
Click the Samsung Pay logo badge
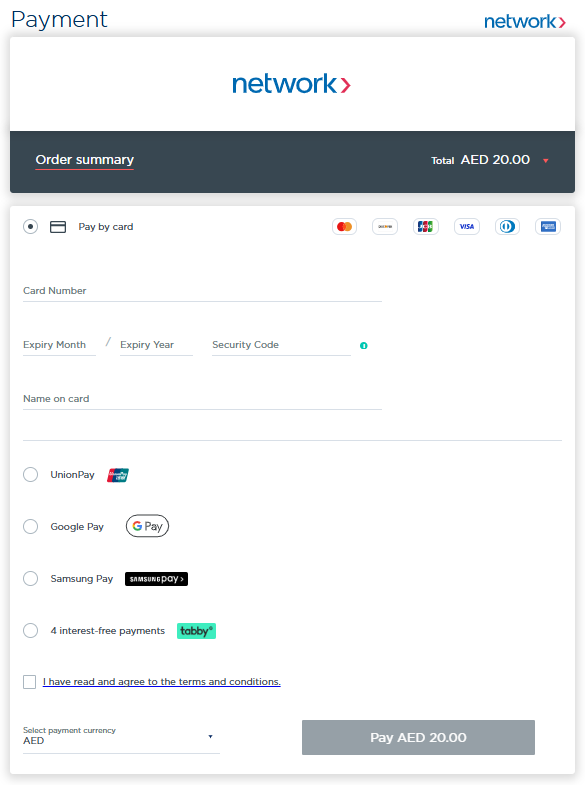click(x=156, y=579)
